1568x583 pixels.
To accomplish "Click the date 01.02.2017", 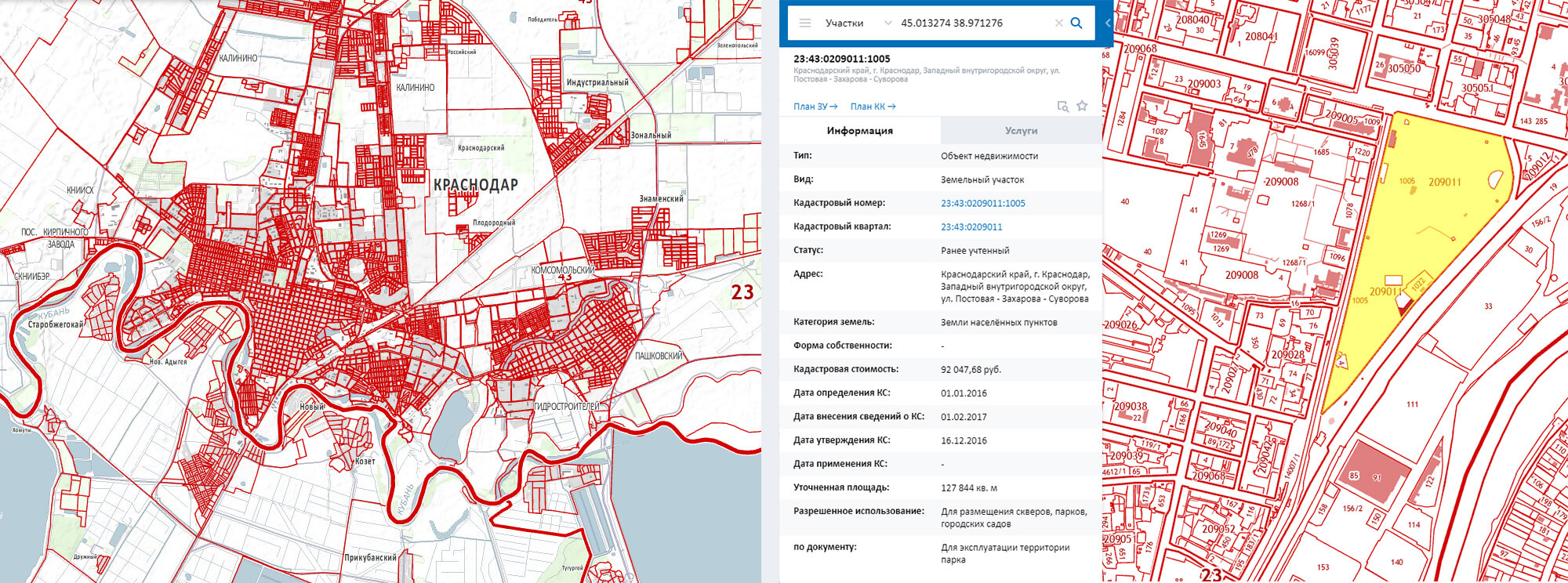I will click(964, 417).
